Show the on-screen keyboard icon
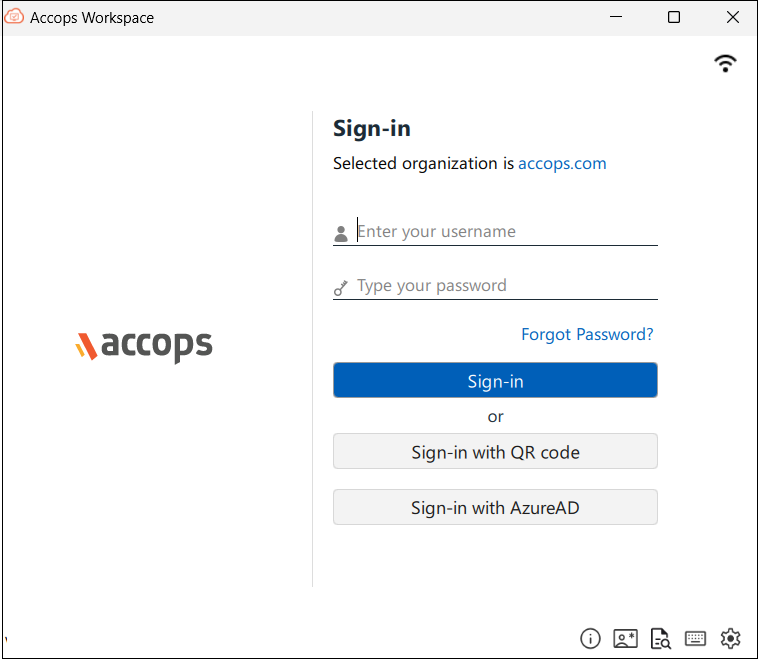 [x=695, y=639]
